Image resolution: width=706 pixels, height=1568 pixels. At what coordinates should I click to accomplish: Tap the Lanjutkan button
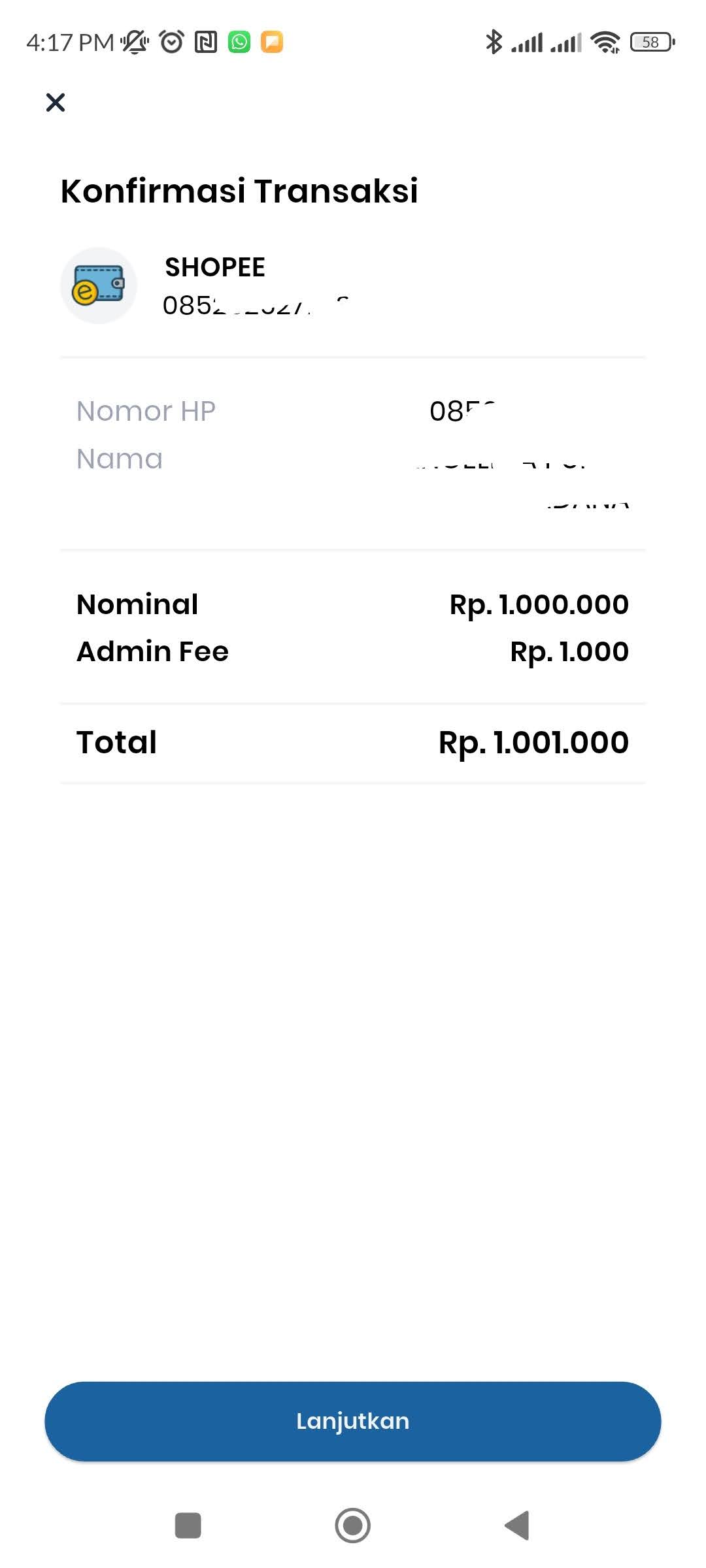353,1421
